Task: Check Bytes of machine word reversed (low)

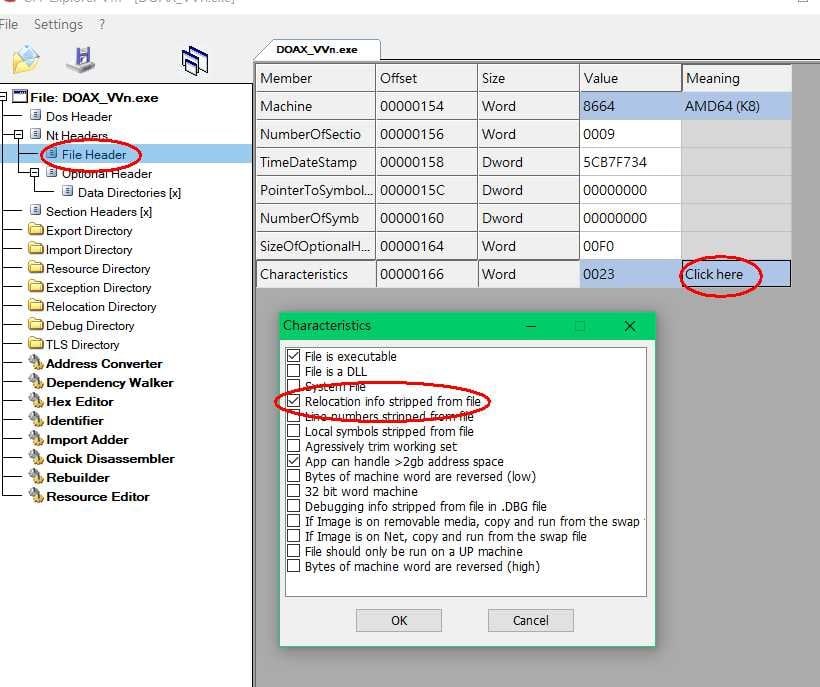Action: click(293, 476)
